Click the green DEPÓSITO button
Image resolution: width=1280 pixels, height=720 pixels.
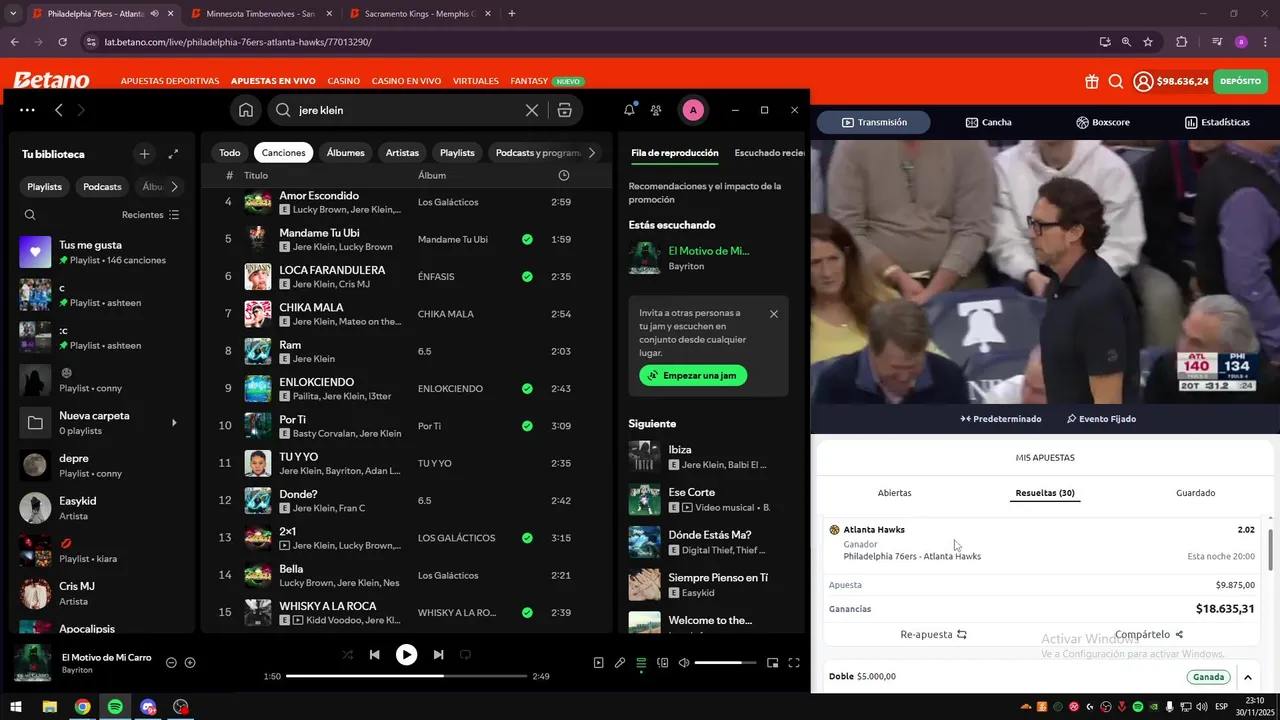click(x=1240, y=81)
